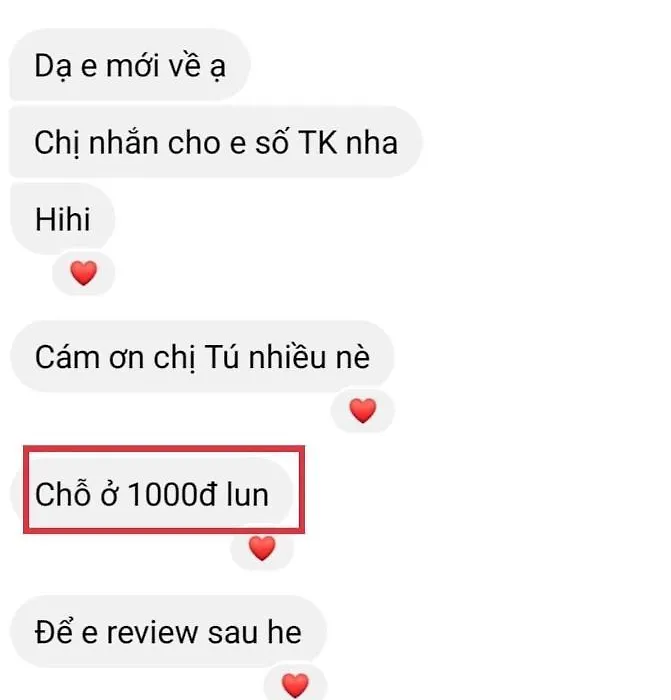Click the word 'Dạ' in the first message
This screenshot has width=671, height=700.
tap(53, 67)
